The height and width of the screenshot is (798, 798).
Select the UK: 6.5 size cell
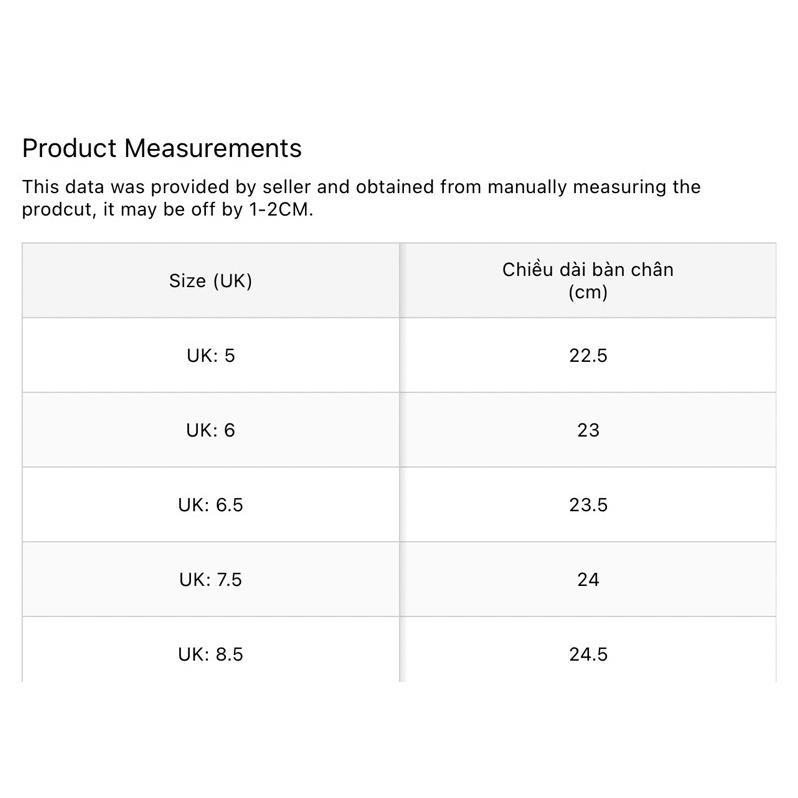pos(211,505)
